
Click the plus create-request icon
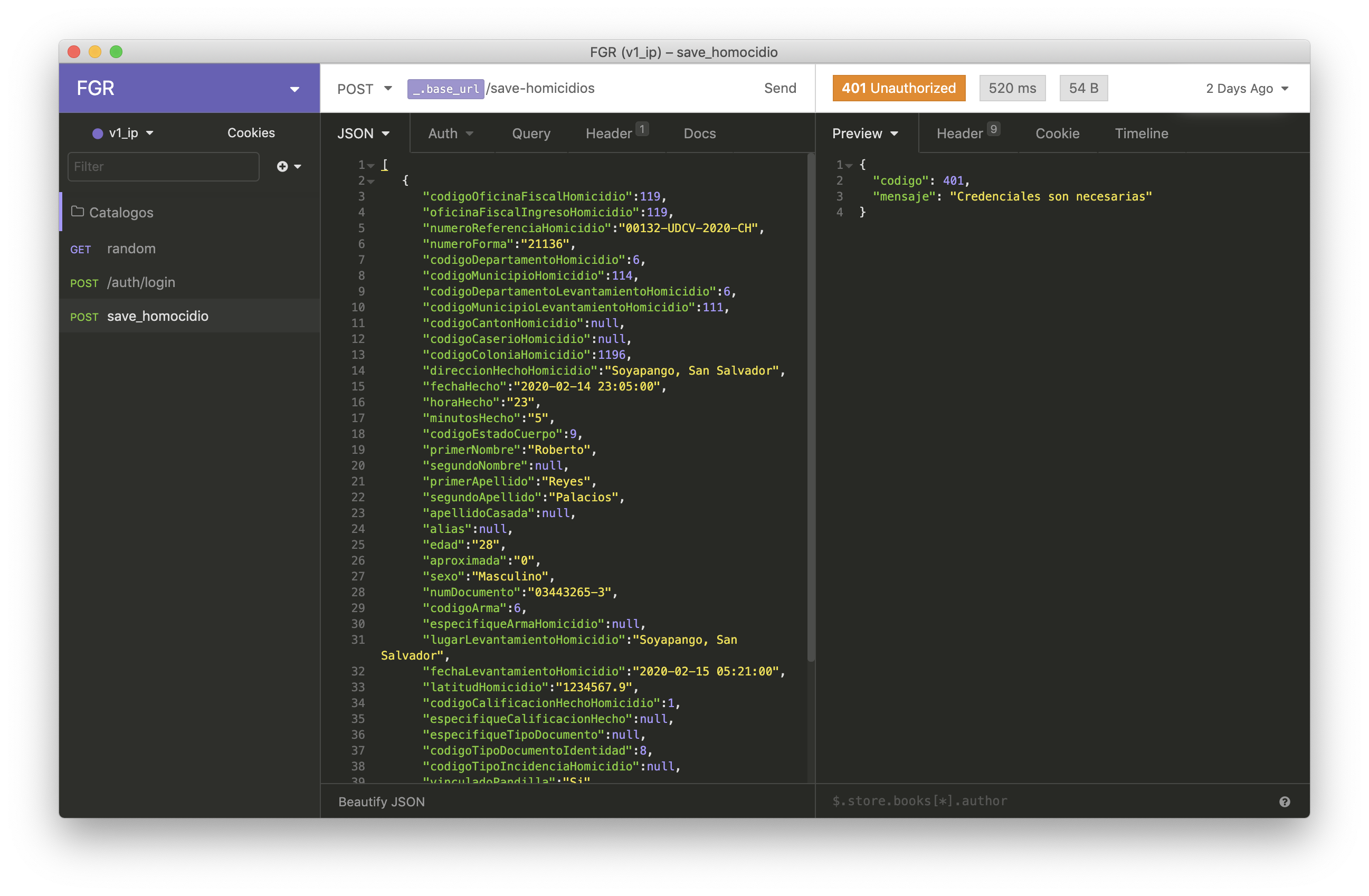tap(282, 166)
